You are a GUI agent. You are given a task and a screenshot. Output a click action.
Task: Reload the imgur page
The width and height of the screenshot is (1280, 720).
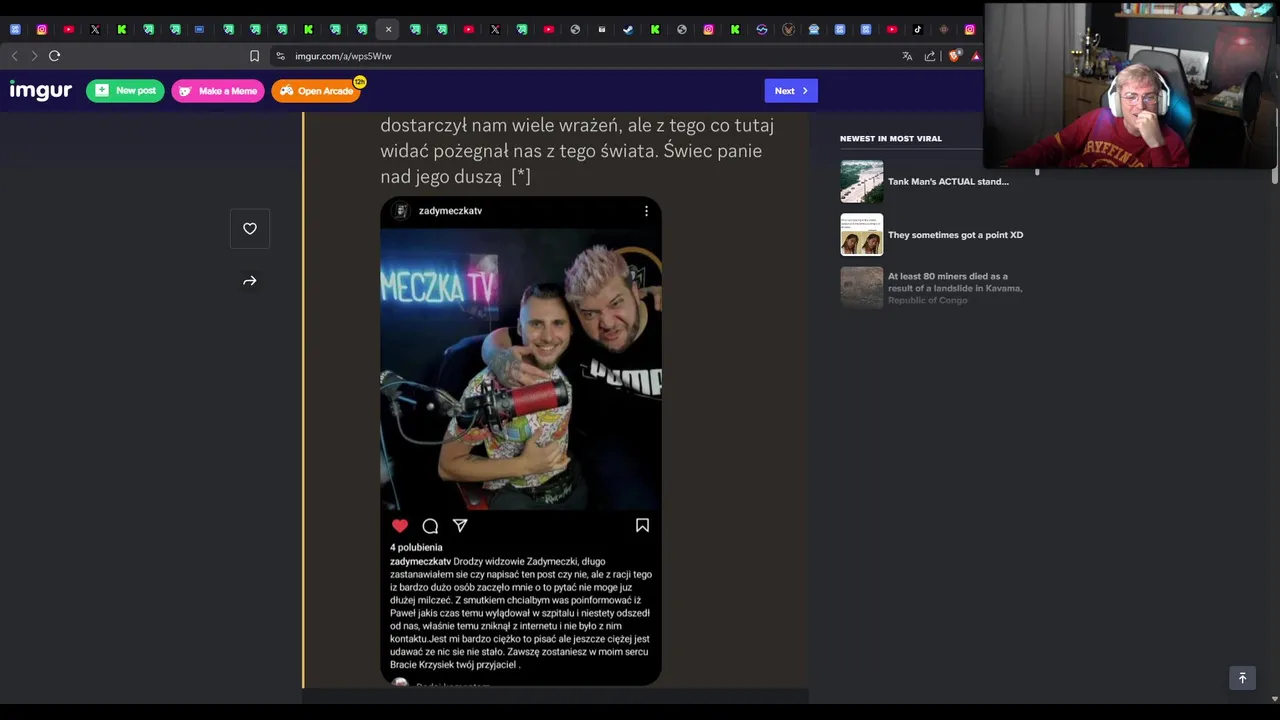[x=55, y=56]
